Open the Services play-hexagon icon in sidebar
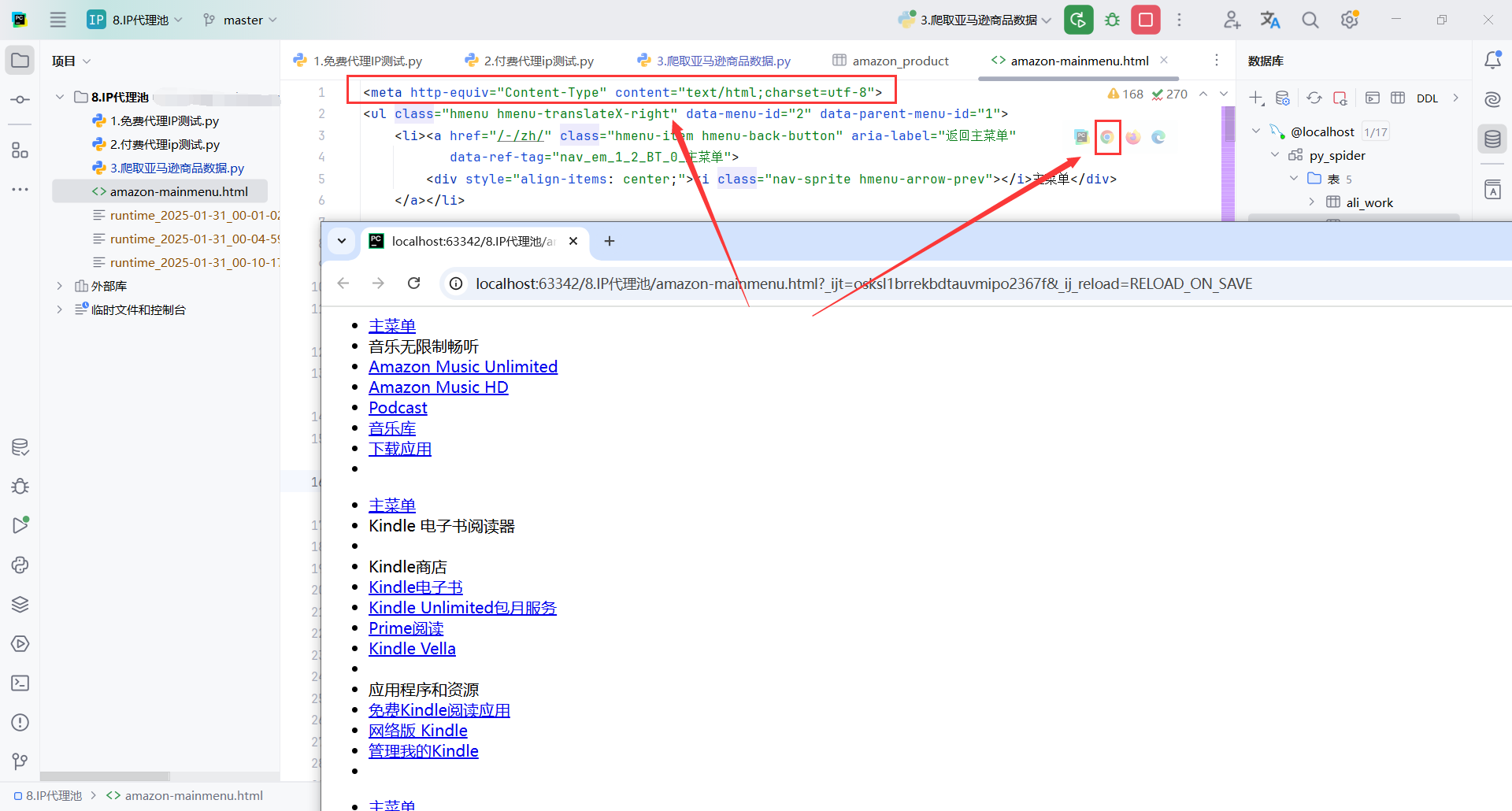The height and width of the screenshot is (811, 1512). tap(20, 643)
